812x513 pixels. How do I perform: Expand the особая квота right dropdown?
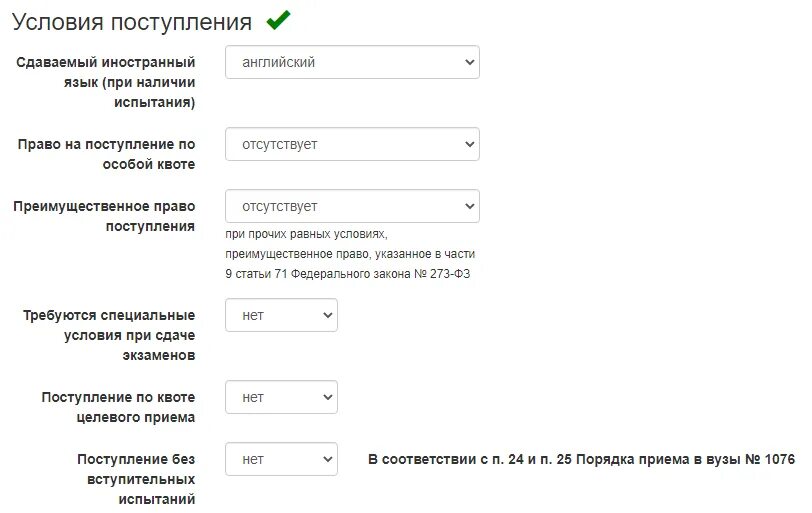[352, 144]
